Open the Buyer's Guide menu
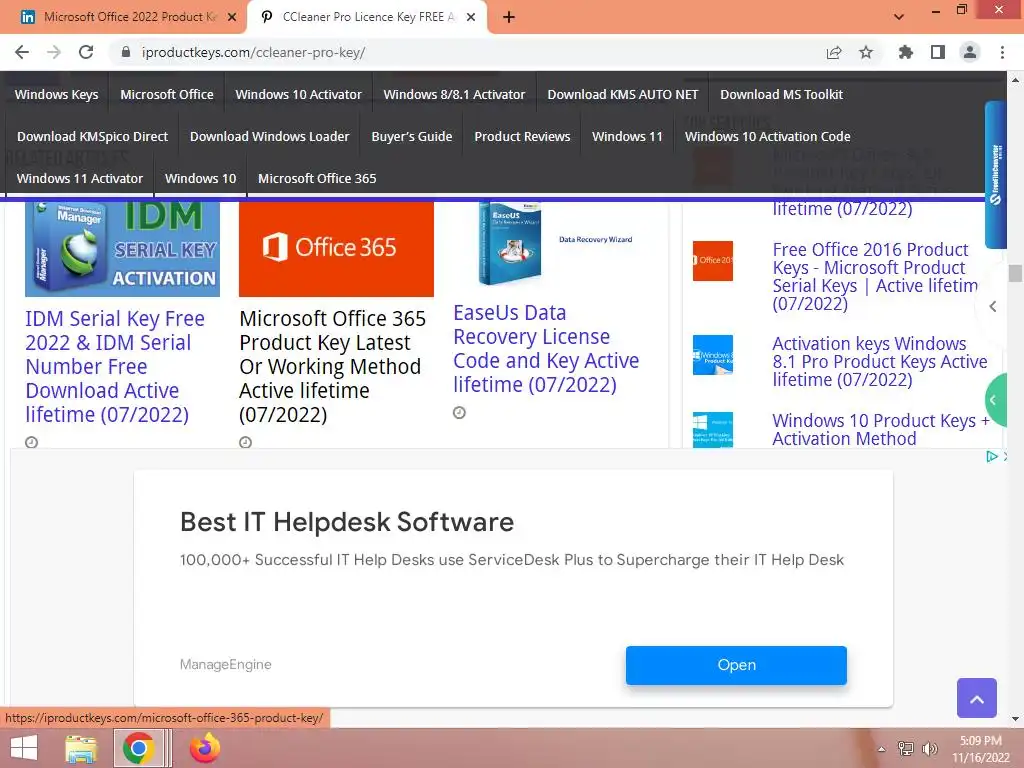Screen dimensions: 1024x768 point(411,136)
